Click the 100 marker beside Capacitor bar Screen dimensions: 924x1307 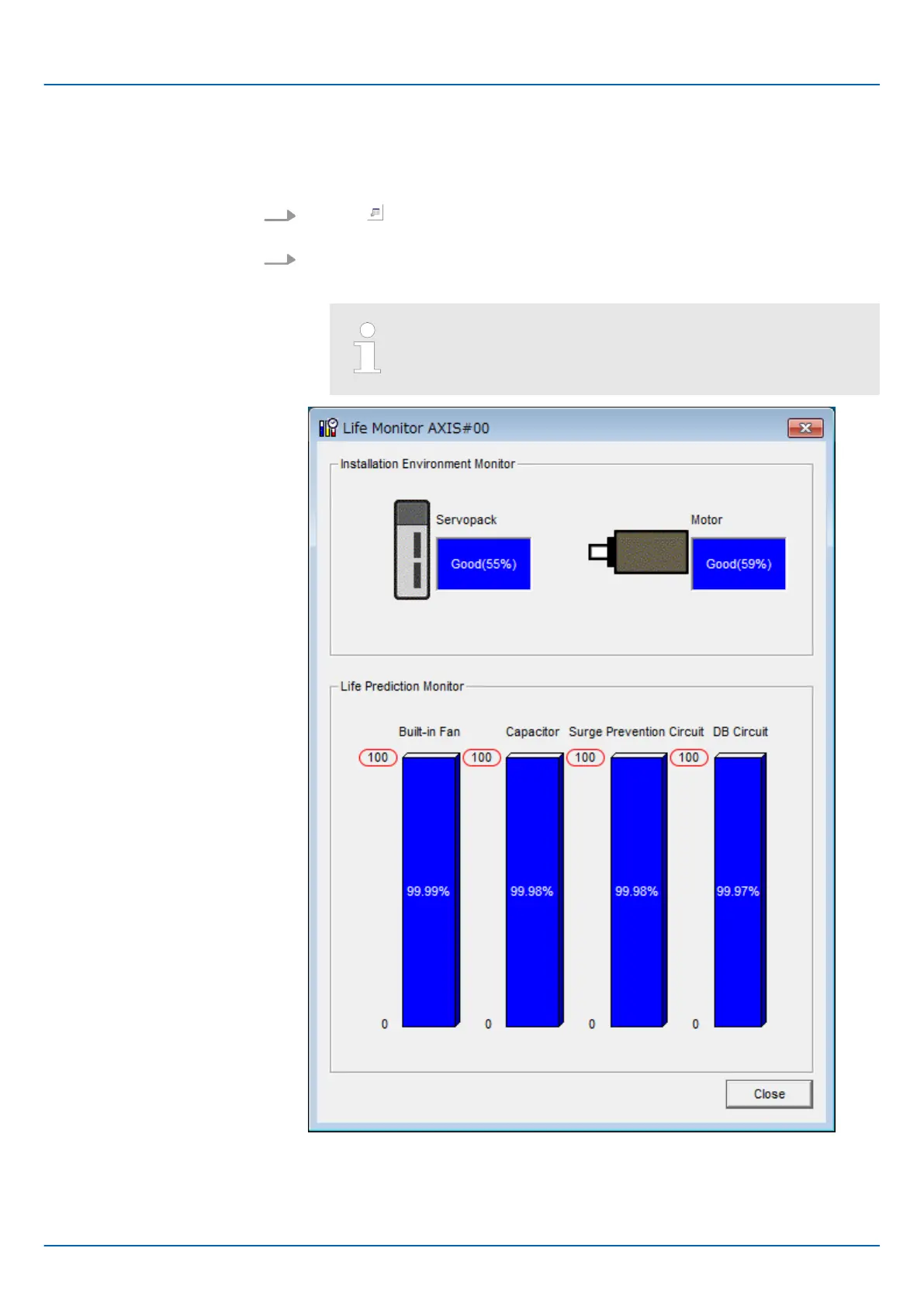(x=482, y=758)
